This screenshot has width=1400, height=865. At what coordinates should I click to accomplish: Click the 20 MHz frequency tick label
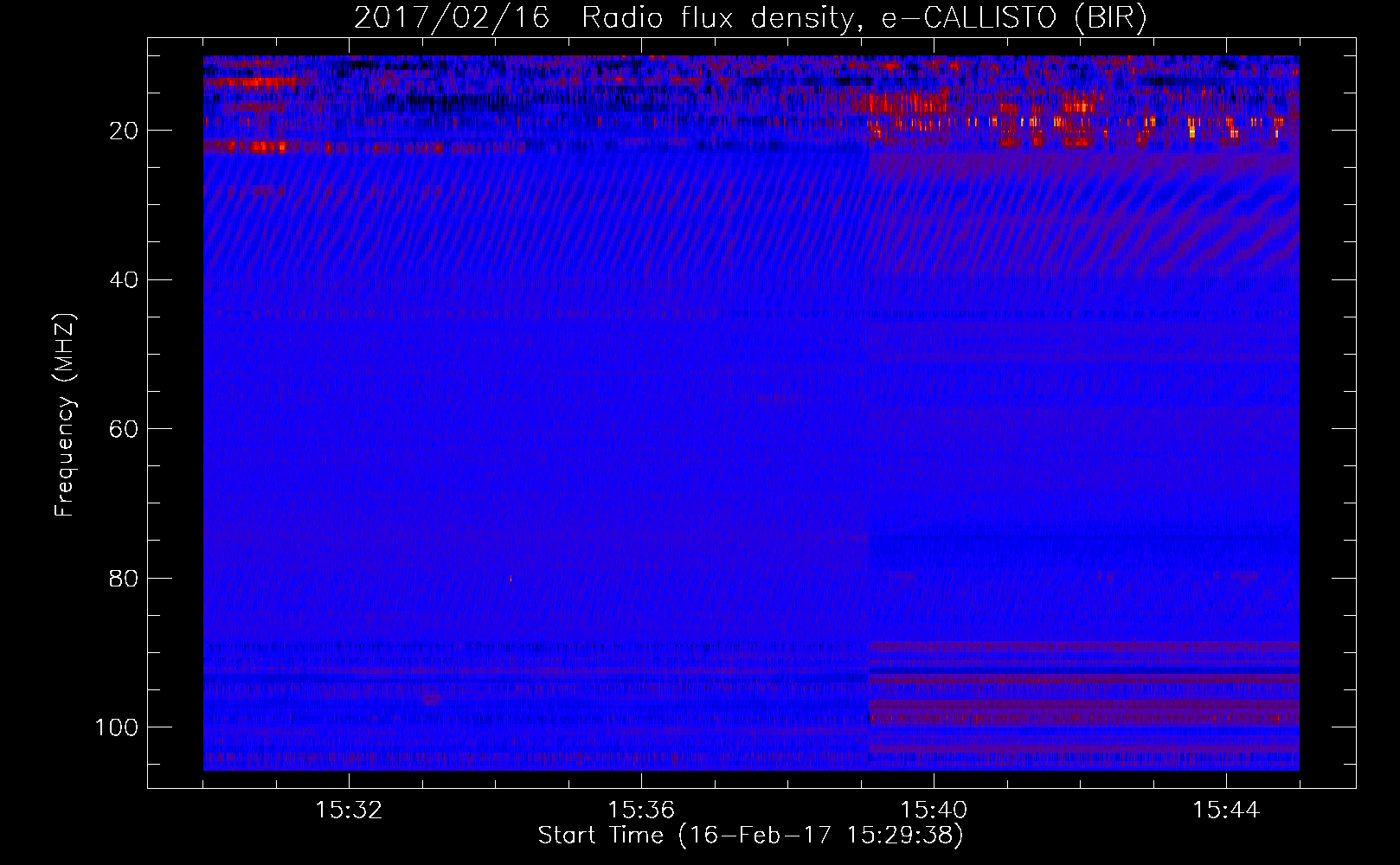point(125,131)
